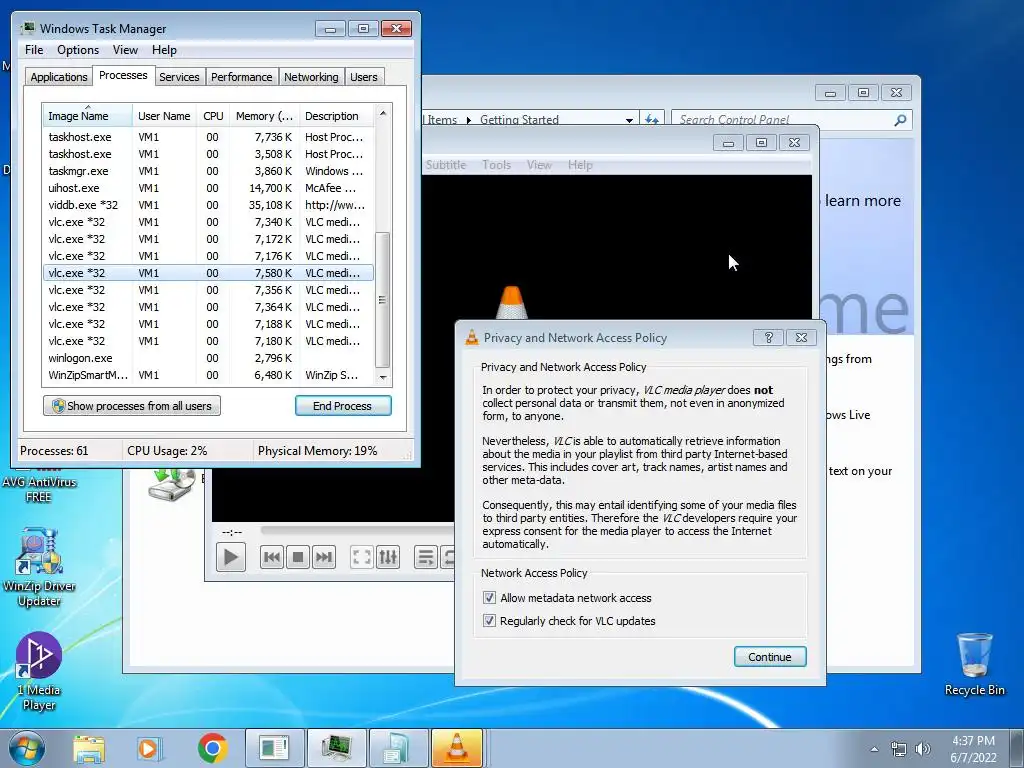1024x768 pixels.
Task: Toggle the VLC playlist view
Action: (426, 557)
